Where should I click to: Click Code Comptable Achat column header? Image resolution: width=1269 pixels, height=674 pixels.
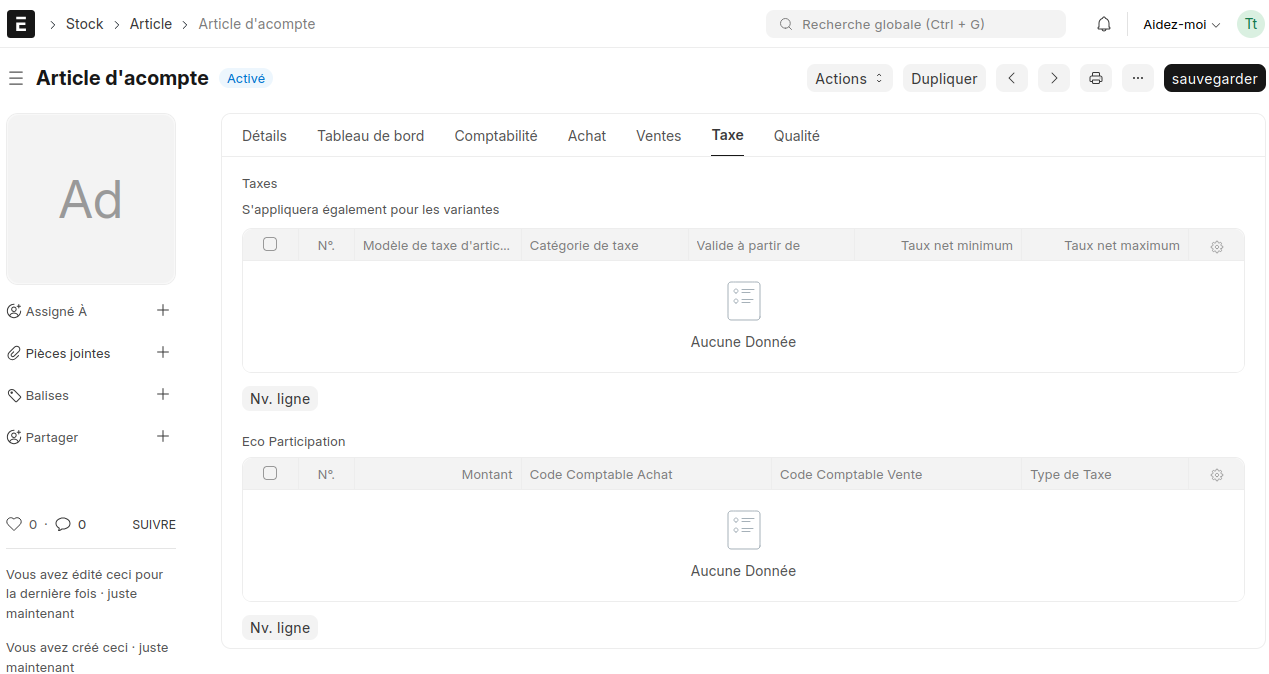tap(647, 475)
